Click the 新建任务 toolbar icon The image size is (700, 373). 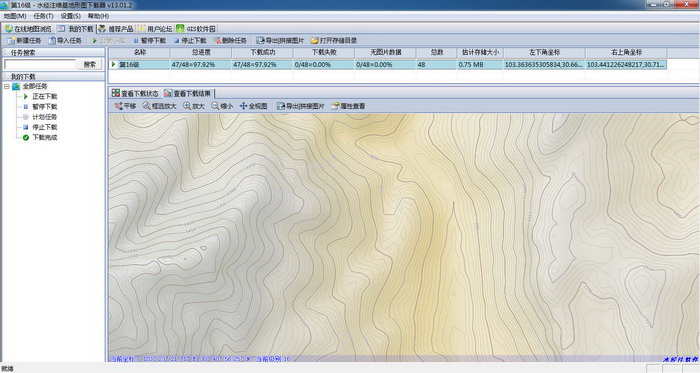pos(12,41)
